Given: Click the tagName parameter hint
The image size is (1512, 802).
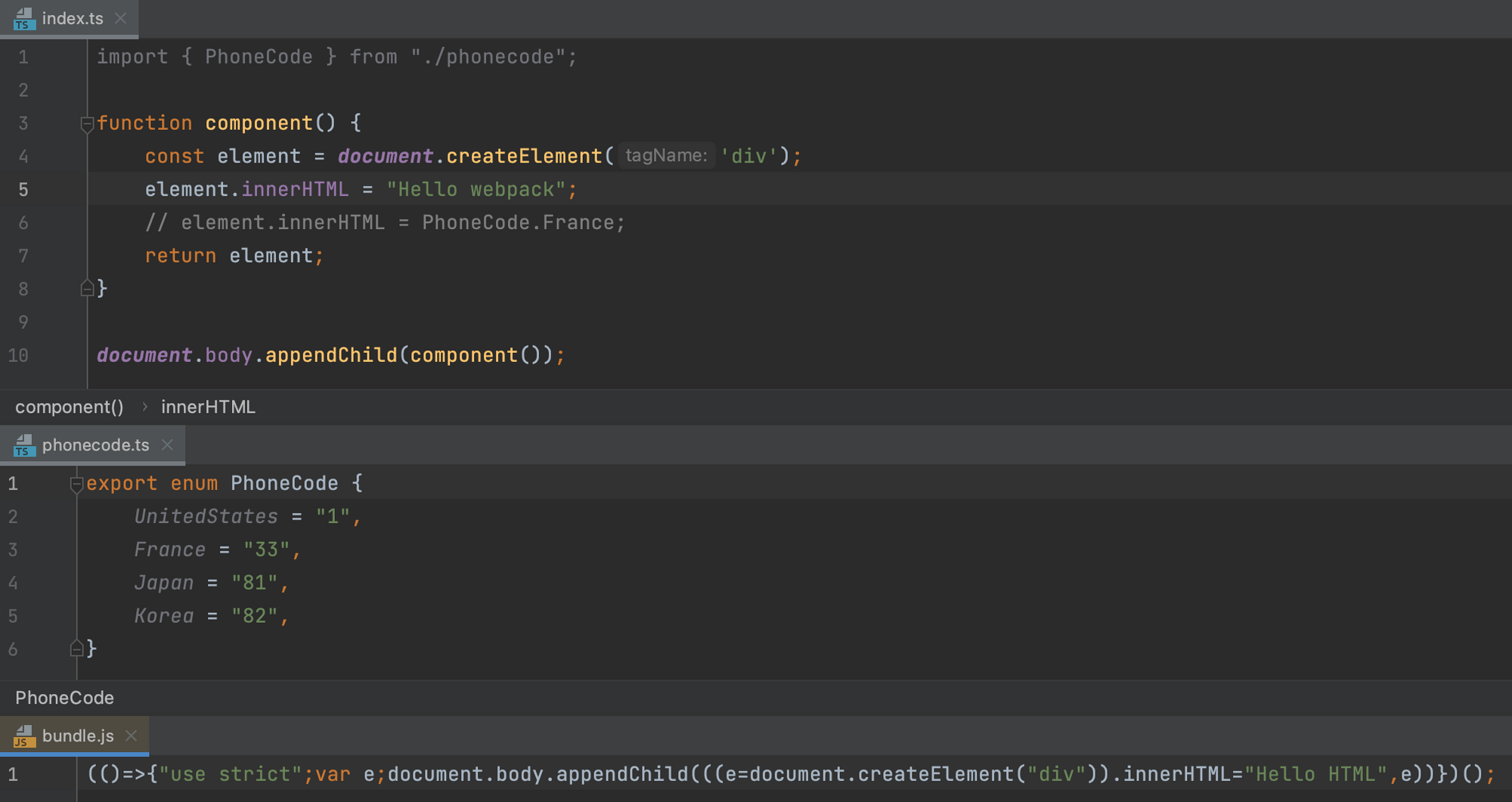Looking at the screenshot, I should coord(666,156).
